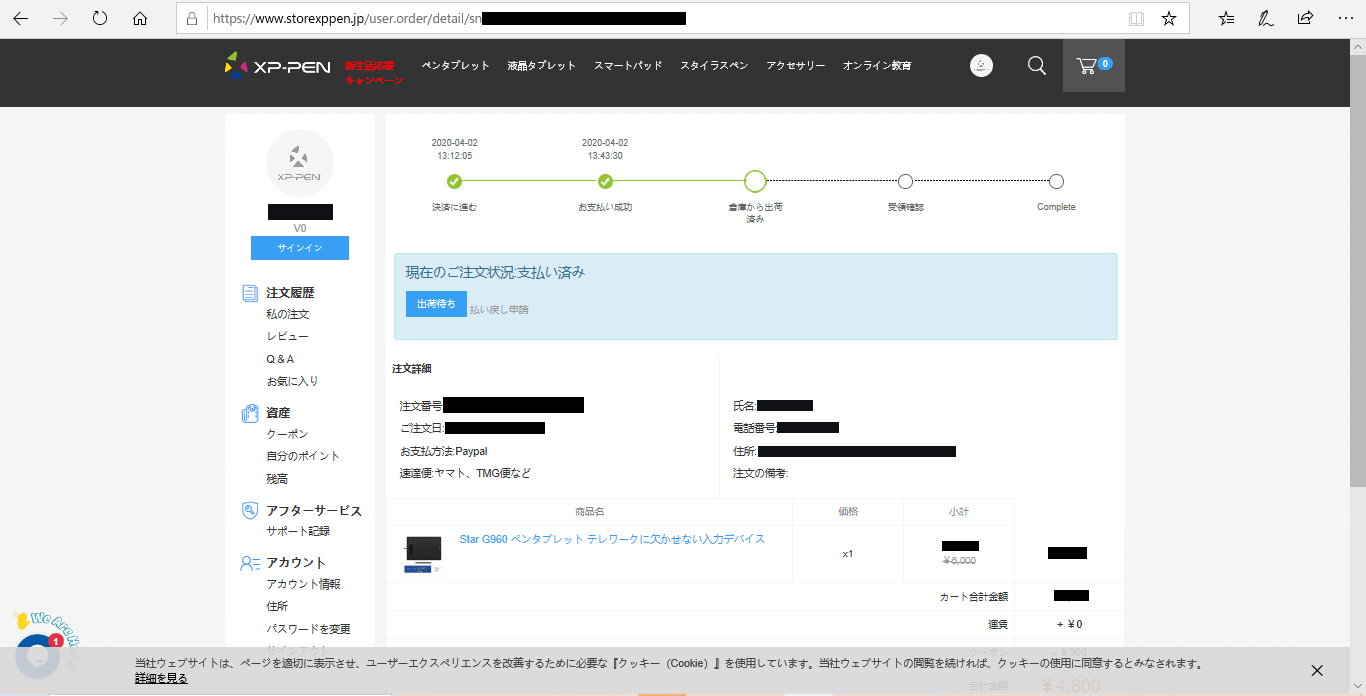Open パスワードを変更 in sidebar
This screenshot has height=696, width=1366.
[308, 629]
